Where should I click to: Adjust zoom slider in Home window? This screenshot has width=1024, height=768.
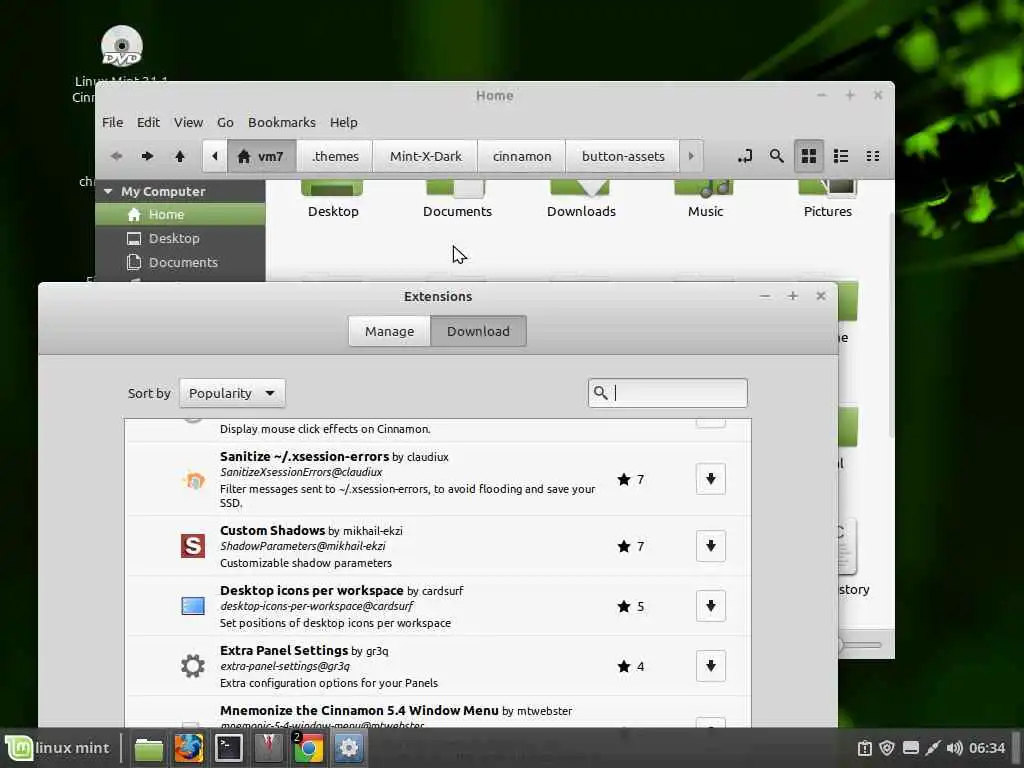click(859, 645)
